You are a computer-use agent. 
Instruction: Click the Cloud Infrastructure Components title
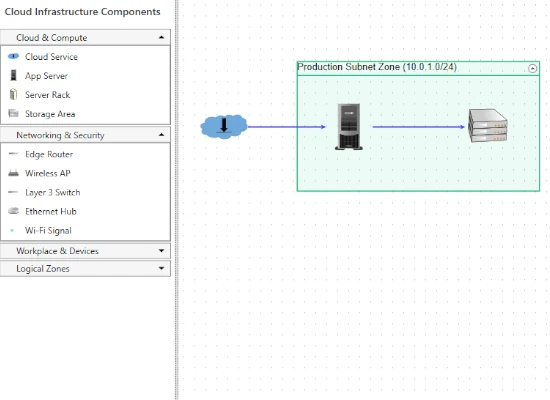pos(82,12)
